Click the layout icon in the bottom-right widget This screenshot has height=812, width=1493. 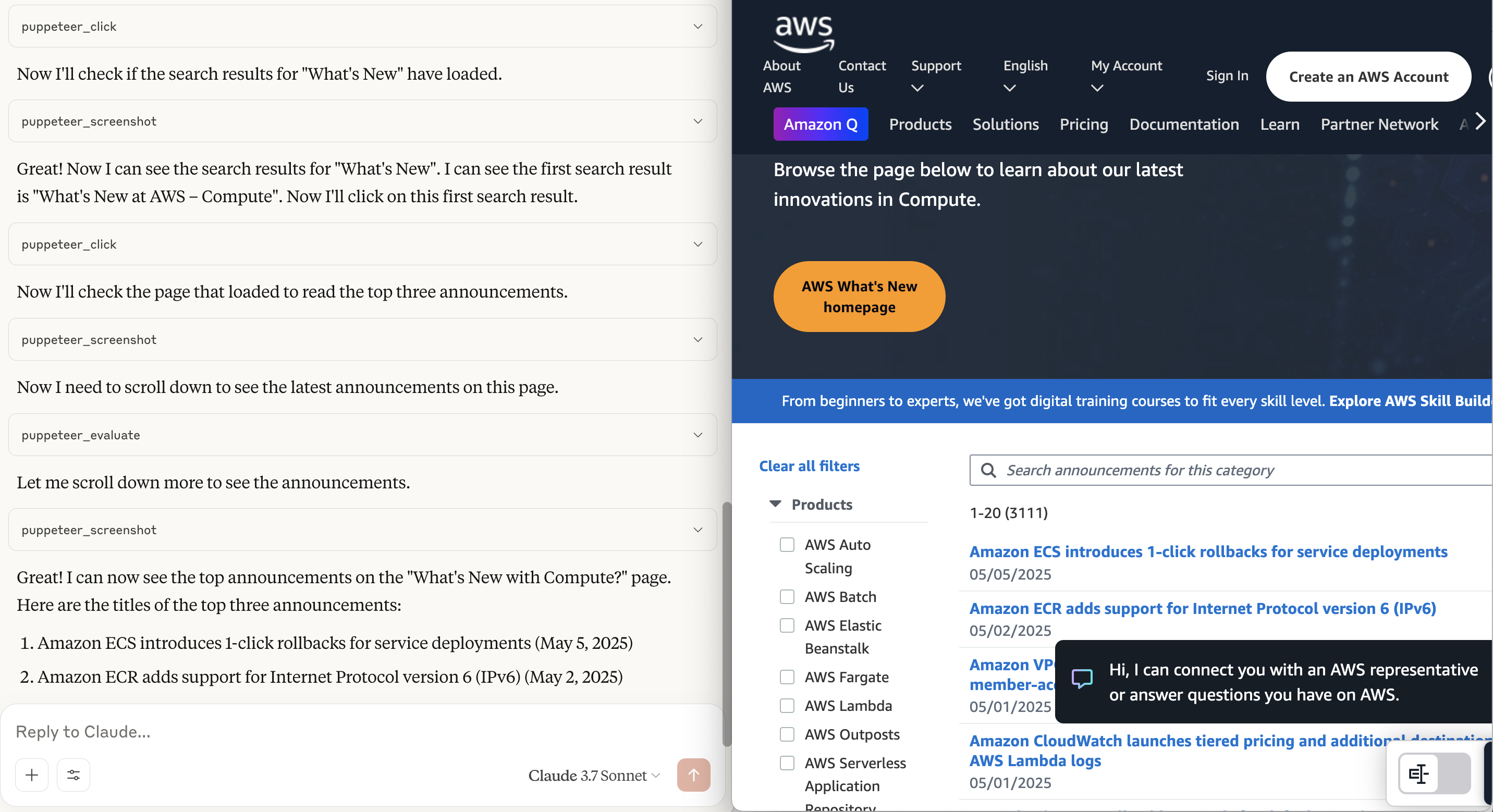point(1418,774)
